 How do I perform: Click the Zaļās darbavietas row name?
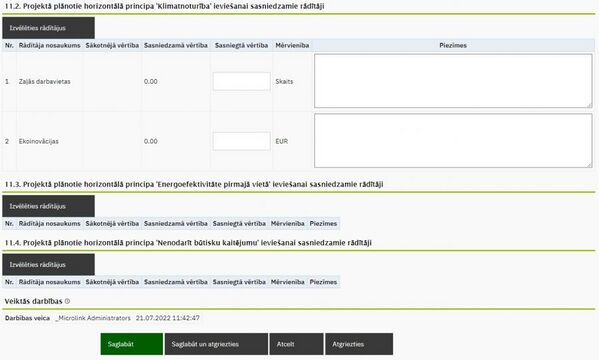coord(44,81)
